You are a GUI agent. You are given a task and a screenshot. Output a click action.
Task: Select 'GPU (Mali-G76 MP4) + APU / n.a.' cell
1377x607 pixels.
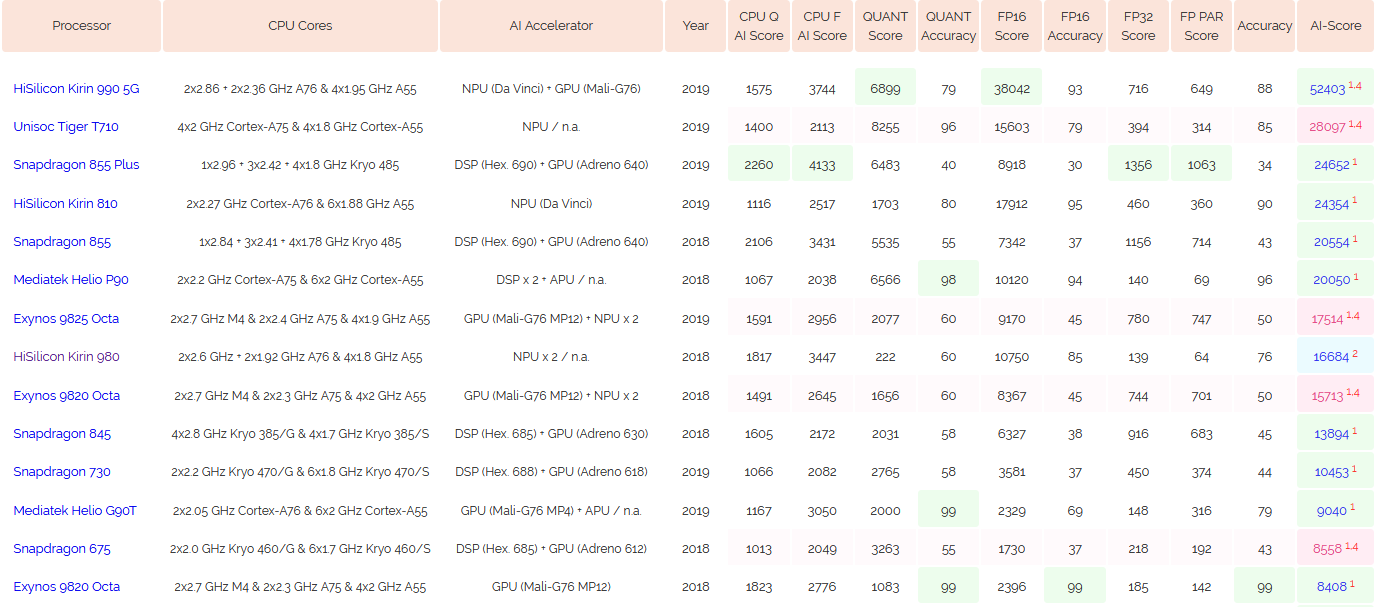(551, 511)
